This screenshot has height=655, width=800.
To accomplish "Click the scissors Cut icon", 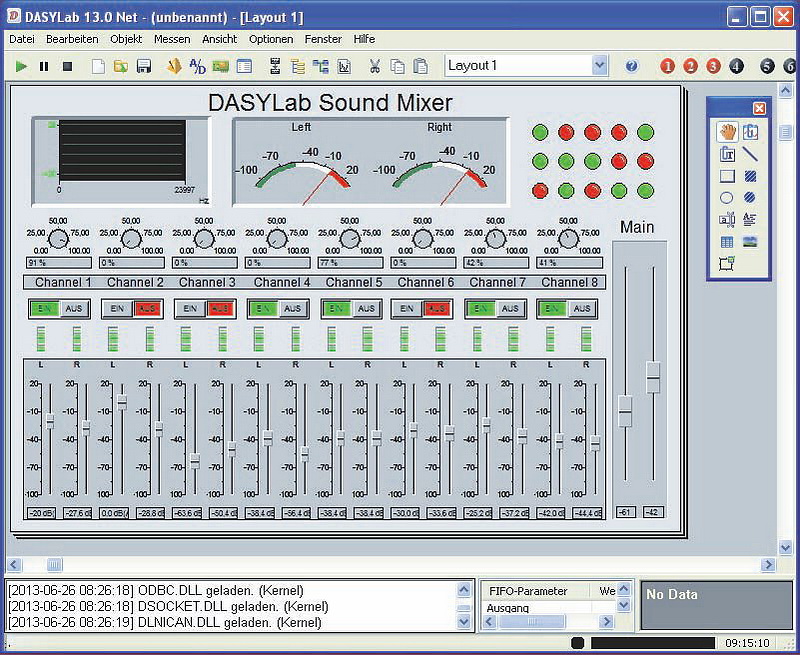I will click(x=374, y=66).
